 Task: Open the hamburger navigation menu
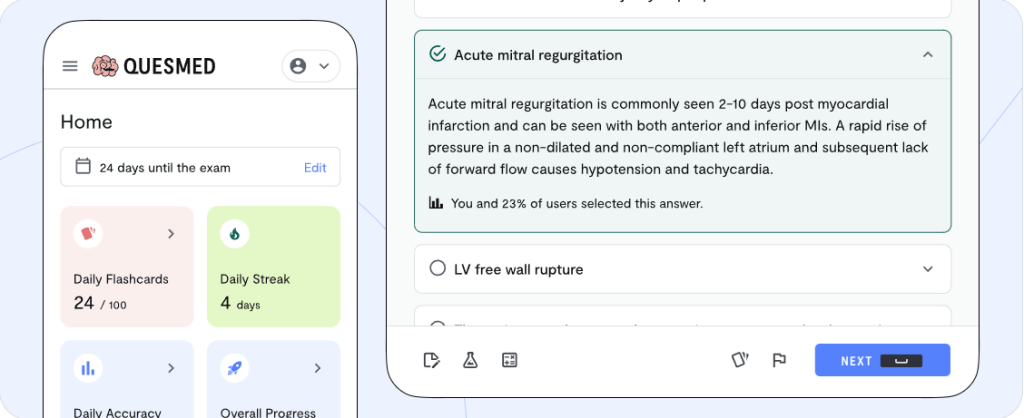point(70,66)
